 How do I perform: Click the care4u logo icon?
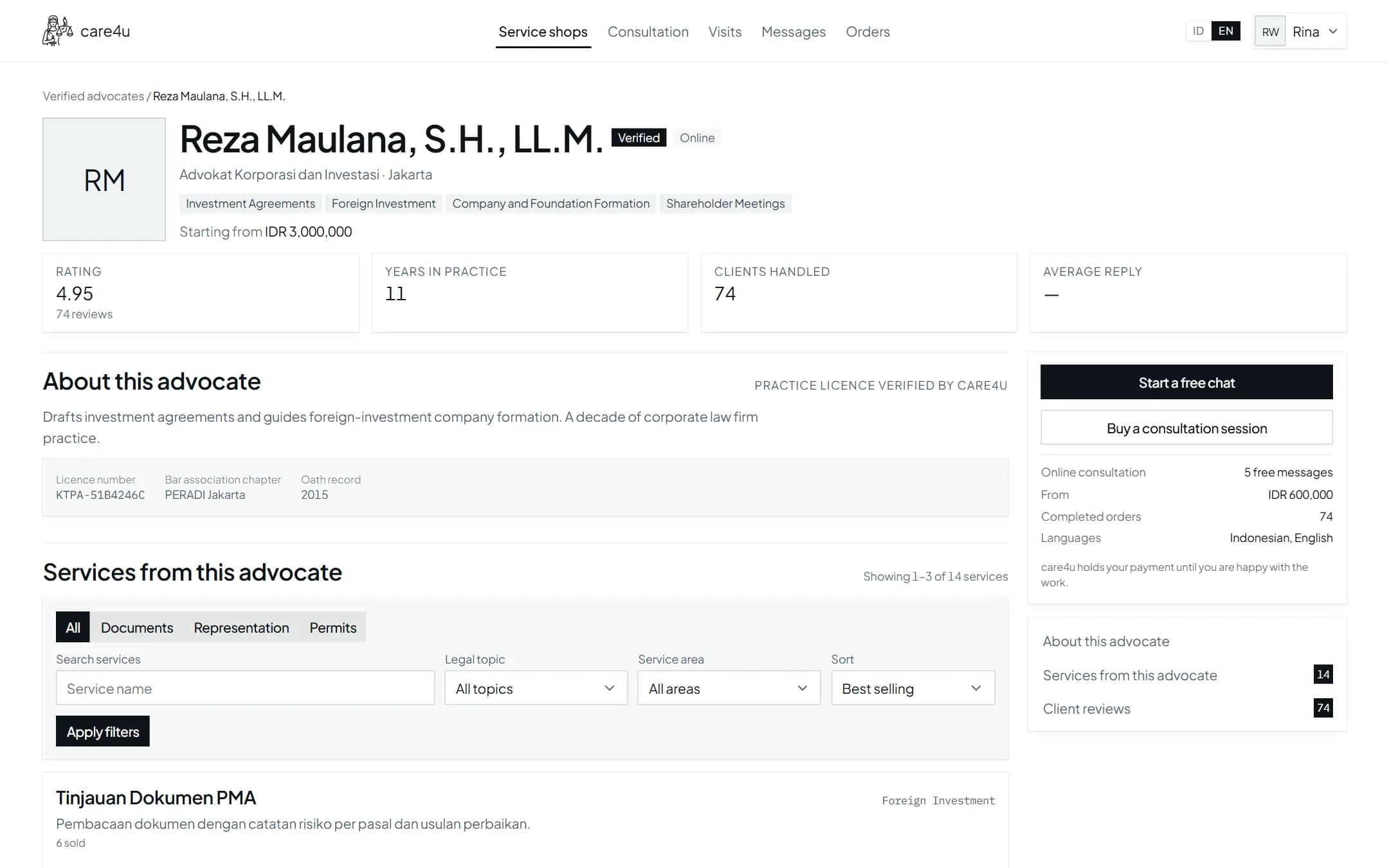click(x=57, y=31)
